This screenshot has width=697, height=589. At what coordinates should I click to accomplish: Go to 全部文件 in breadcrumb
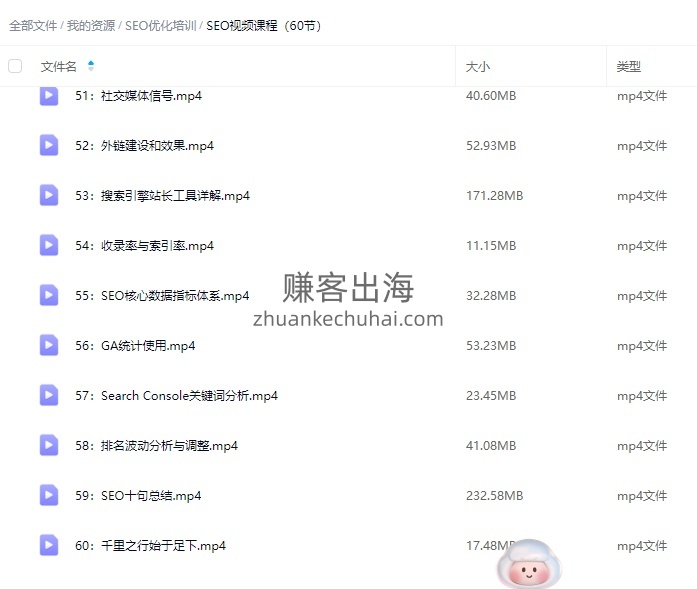[33, 26]
